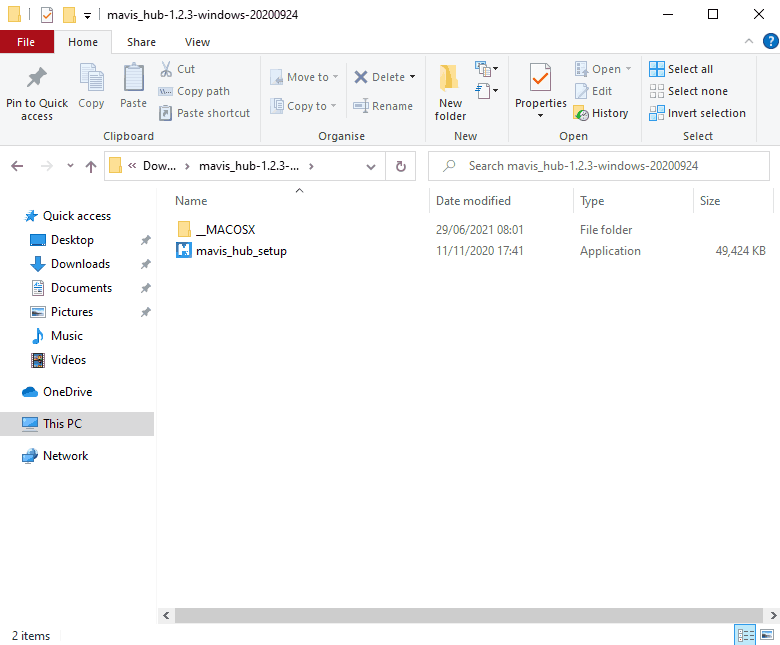Select This PC in sidebar
Screen dimensions: 780x645
pyautogui.click(x=77, y=424)
